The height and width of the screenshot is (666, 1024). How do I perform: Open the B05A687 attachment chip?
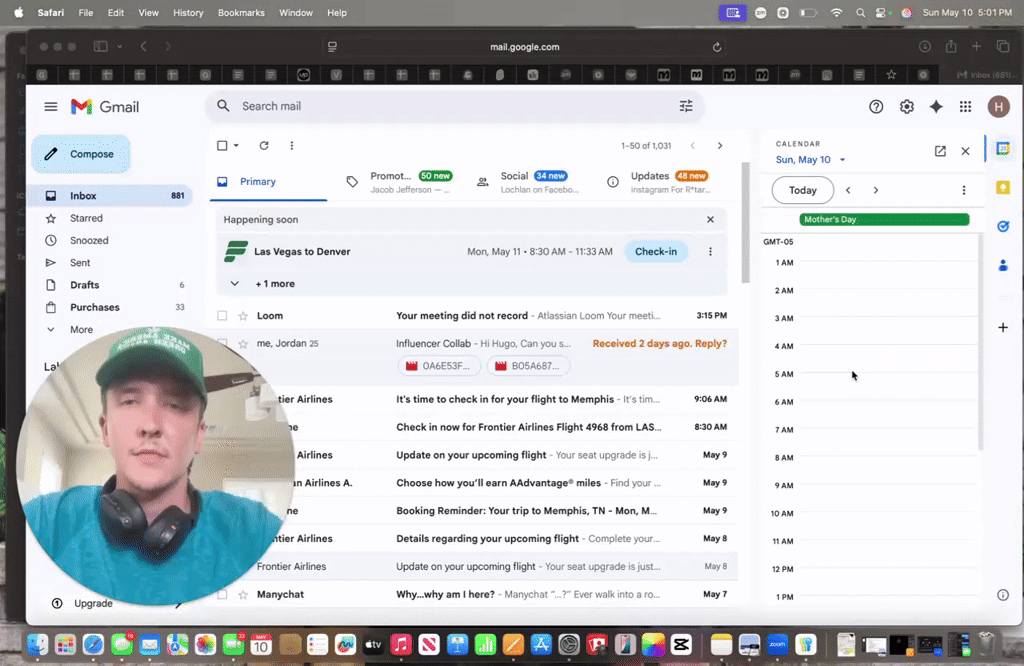click(x=528, y=366)
